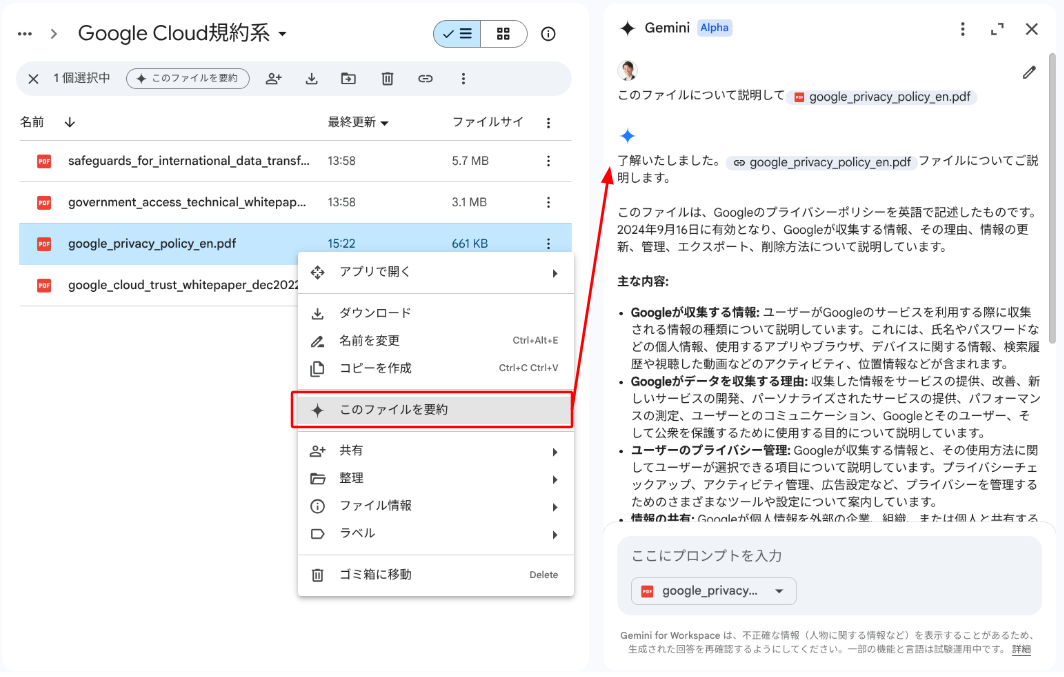Click the 15:22 timestamp of selected file
Image resolution: width=1064 pixels, height=677 pixels.
click(341, 244)
